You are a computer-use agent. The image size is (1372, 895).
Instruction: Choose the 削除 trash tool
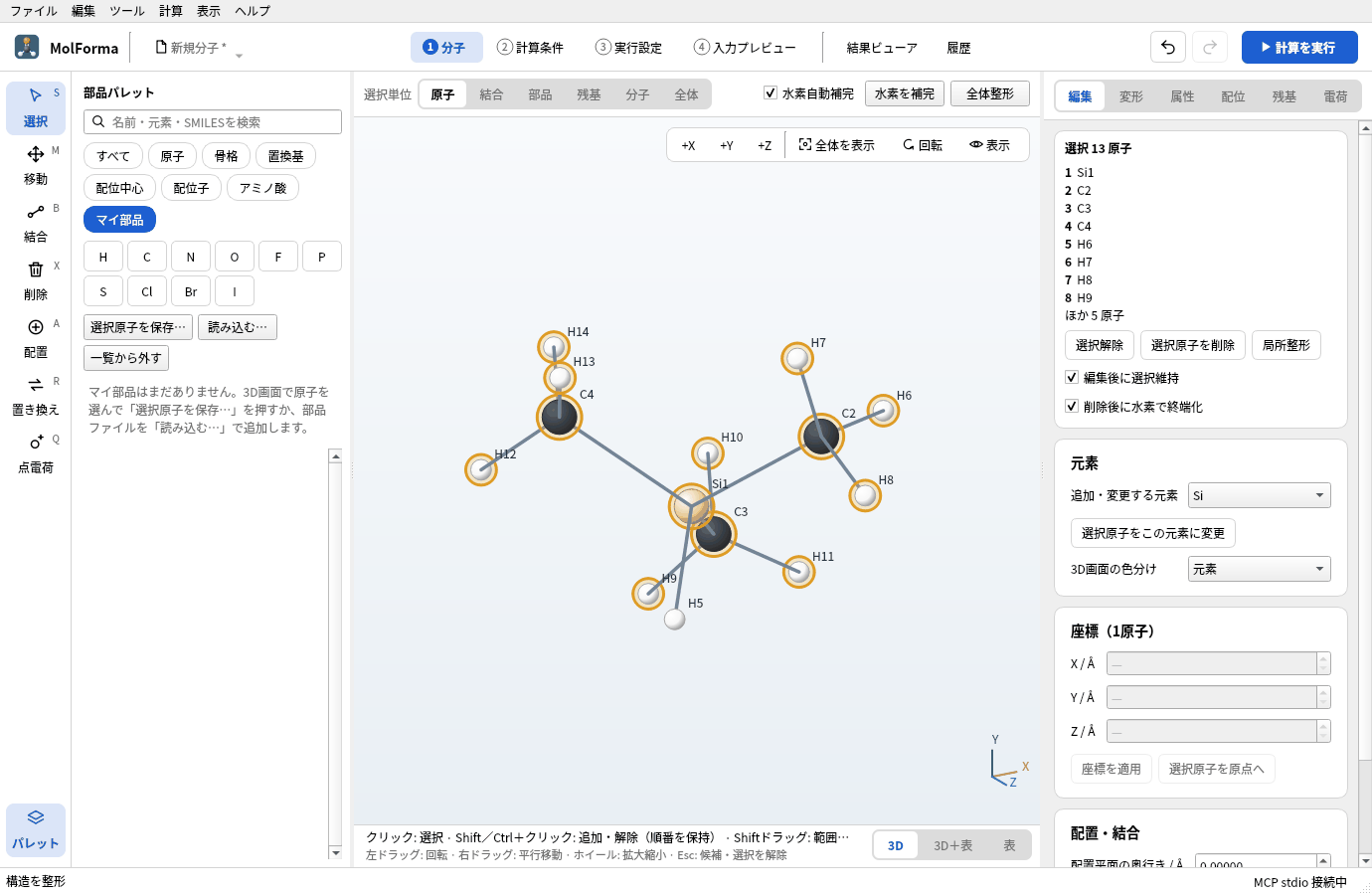[x=36, y=280]
